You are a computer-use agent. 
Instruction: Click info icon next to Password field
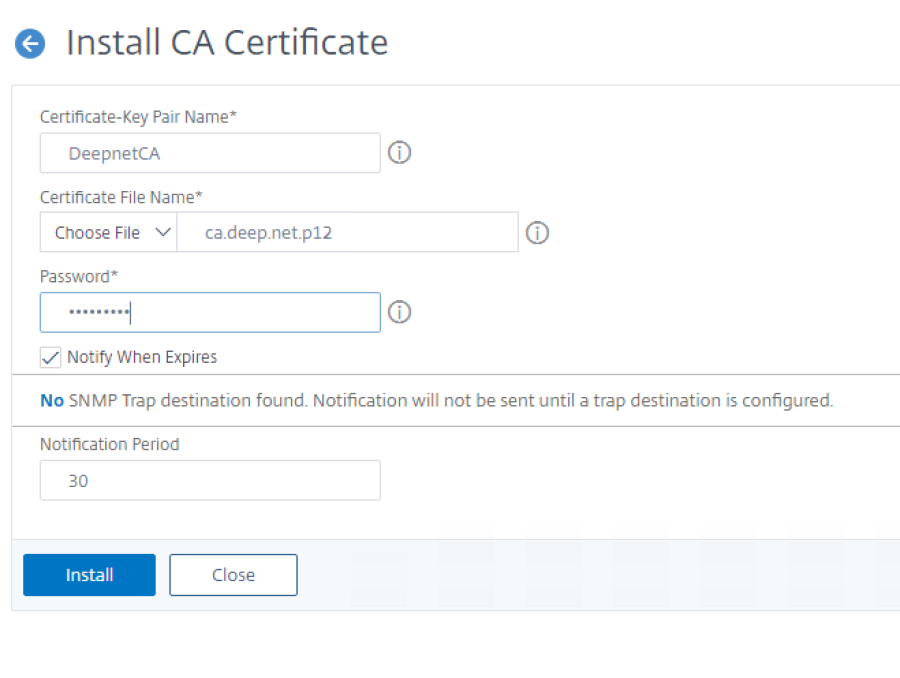(400, 312)
